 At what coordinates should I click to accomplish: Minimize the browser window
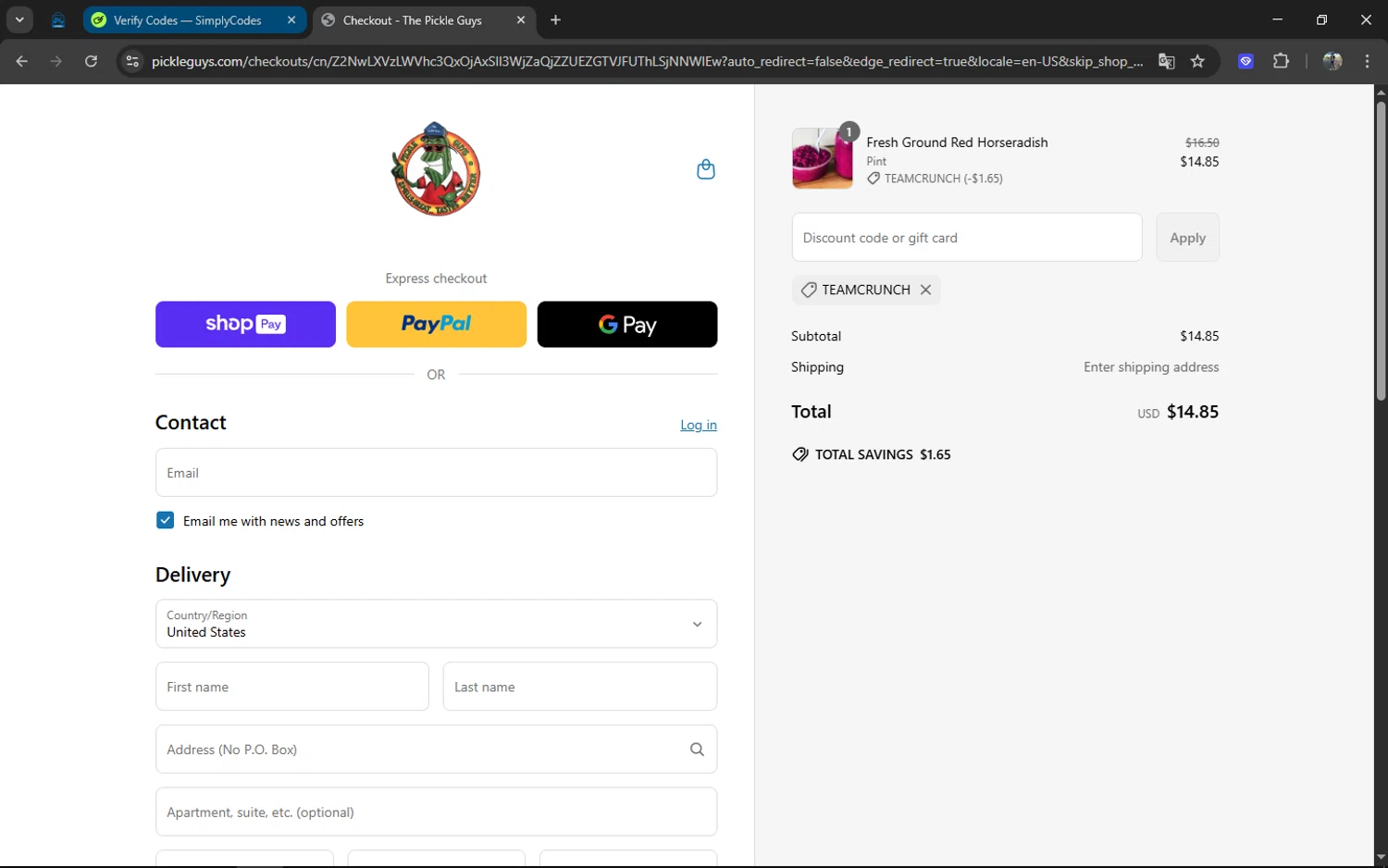pos(1277,20)
